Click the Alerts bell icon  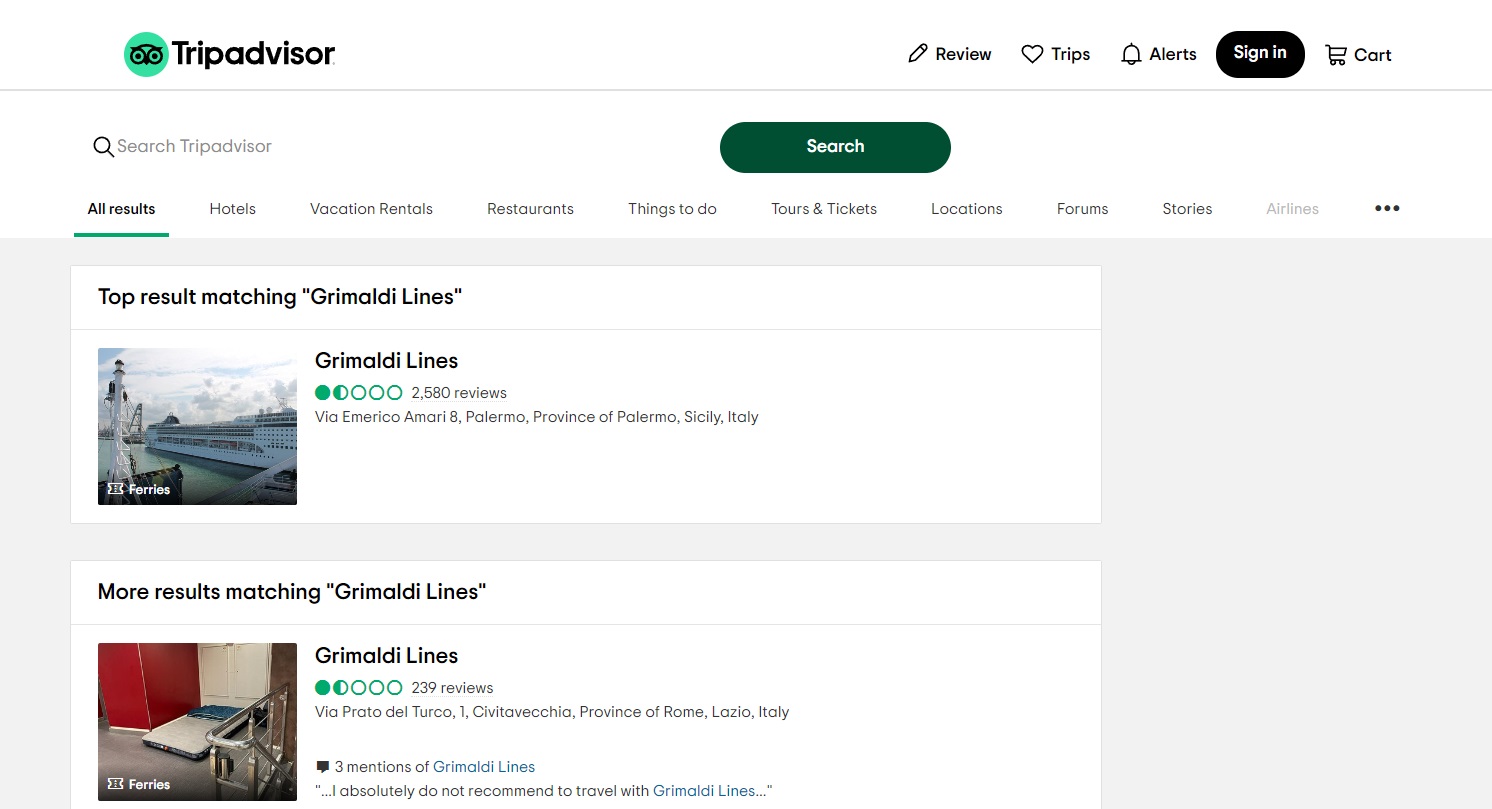[x=1131, y=54]
